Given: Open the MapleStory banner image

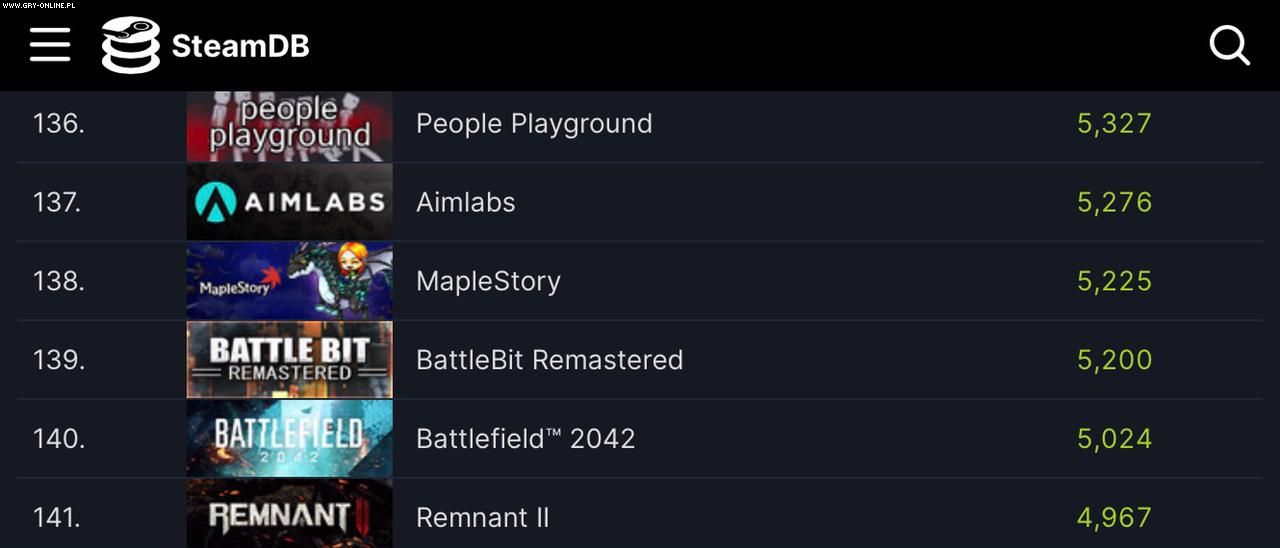Looking at the screenshot, I should [x=290, y=281].
